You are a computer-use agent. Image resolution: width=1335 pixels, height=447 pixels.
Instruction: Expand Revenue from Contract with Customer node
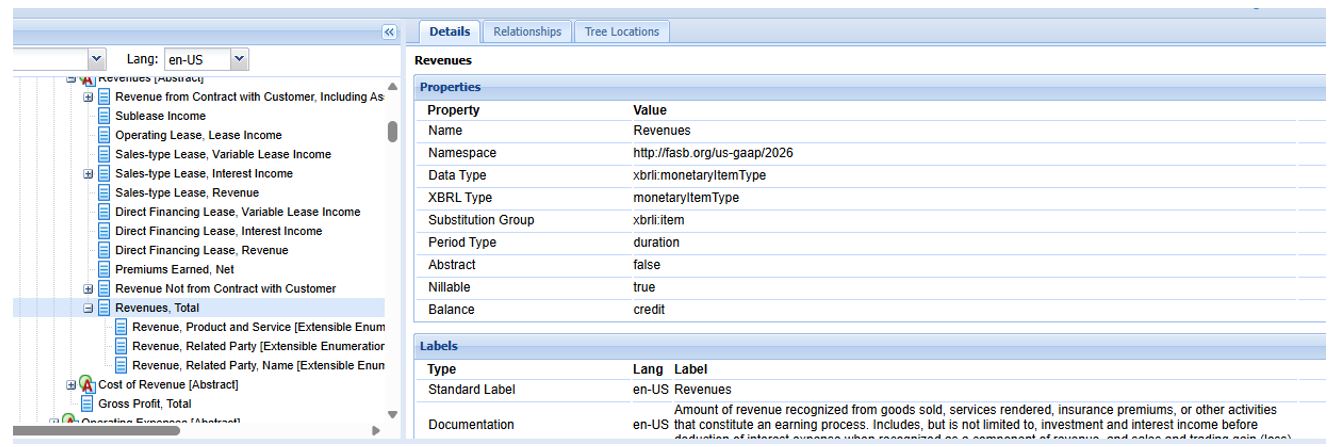coord(90,97)
